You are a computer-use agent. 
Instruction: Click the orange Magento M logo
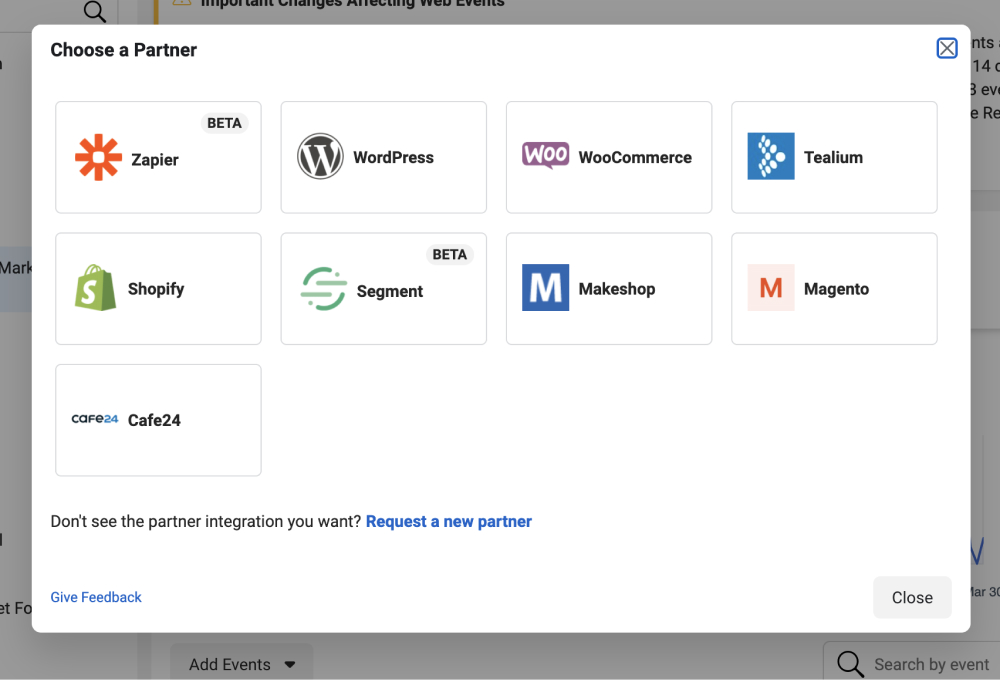pyautogui.click(x=771, y=288)
